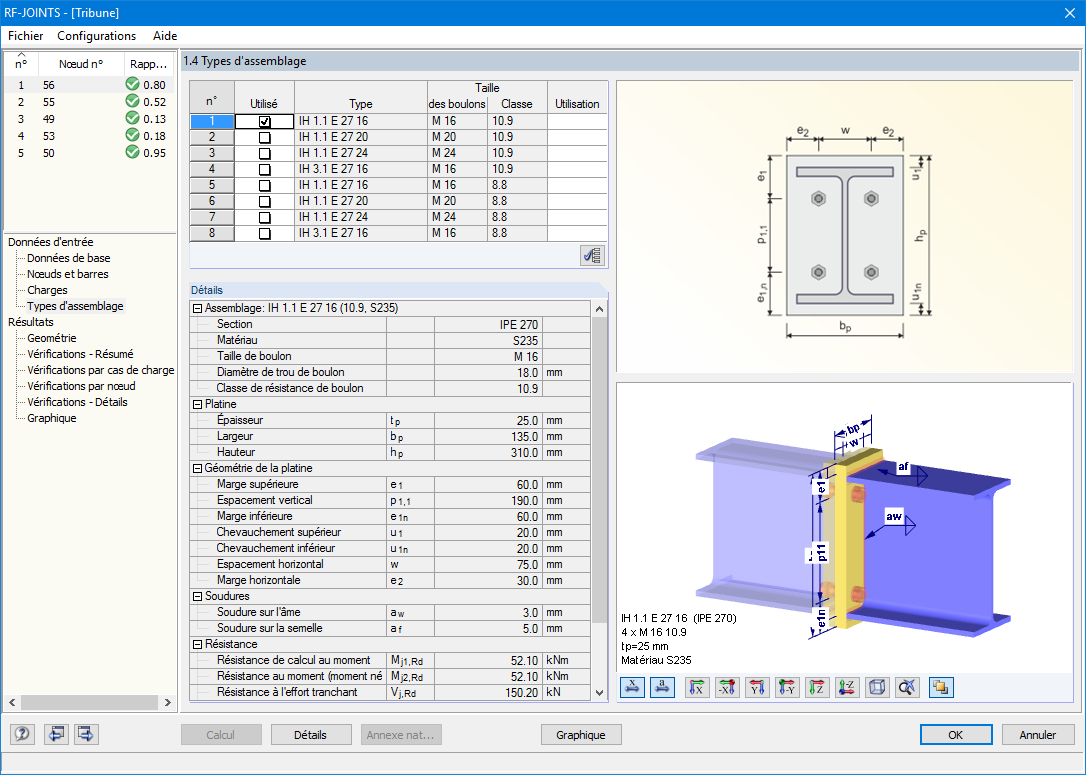Image resolution: width=1086 pixels, height=775 pixels.
Task: Collapse the Assemblage IH 1.1 E 27 16 group
Action: click(197, 308)
